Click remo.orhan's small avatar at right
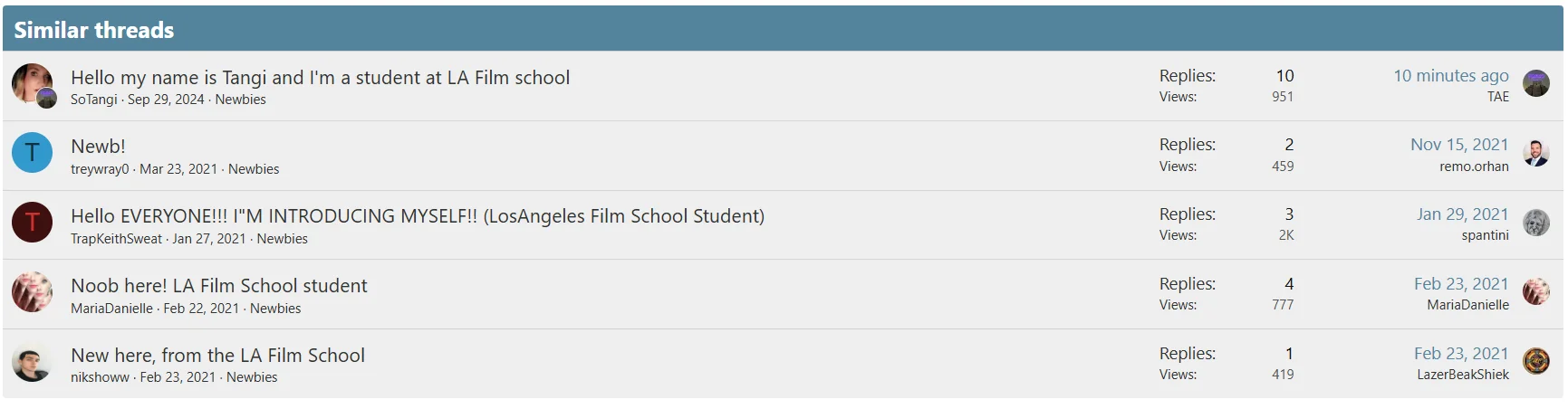 [x=1535, y=153]
